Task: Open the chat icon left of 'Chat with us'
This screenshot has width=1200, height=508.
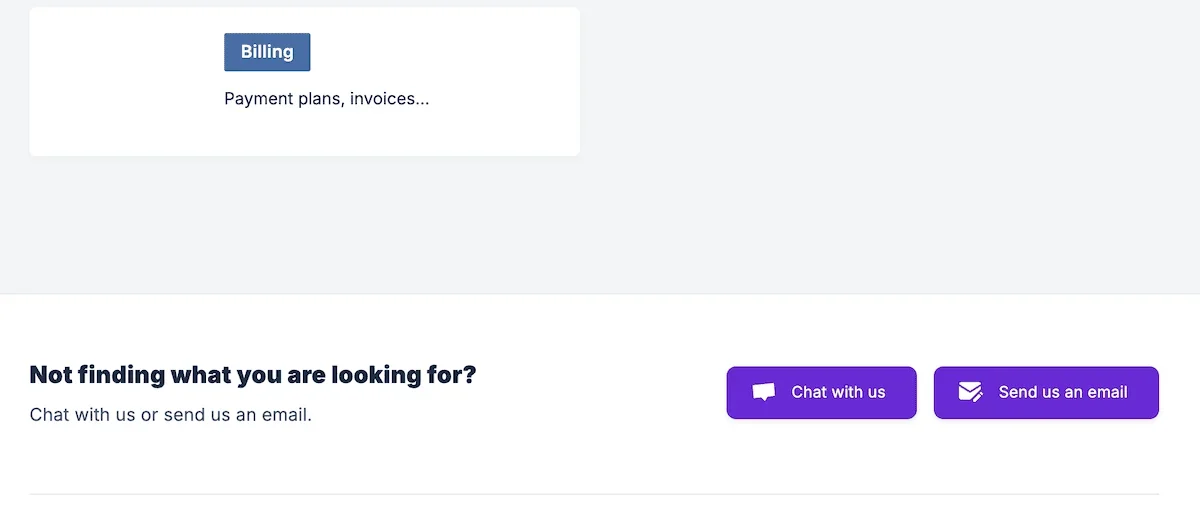Action: pyautogui.click(x=764, y=392)
